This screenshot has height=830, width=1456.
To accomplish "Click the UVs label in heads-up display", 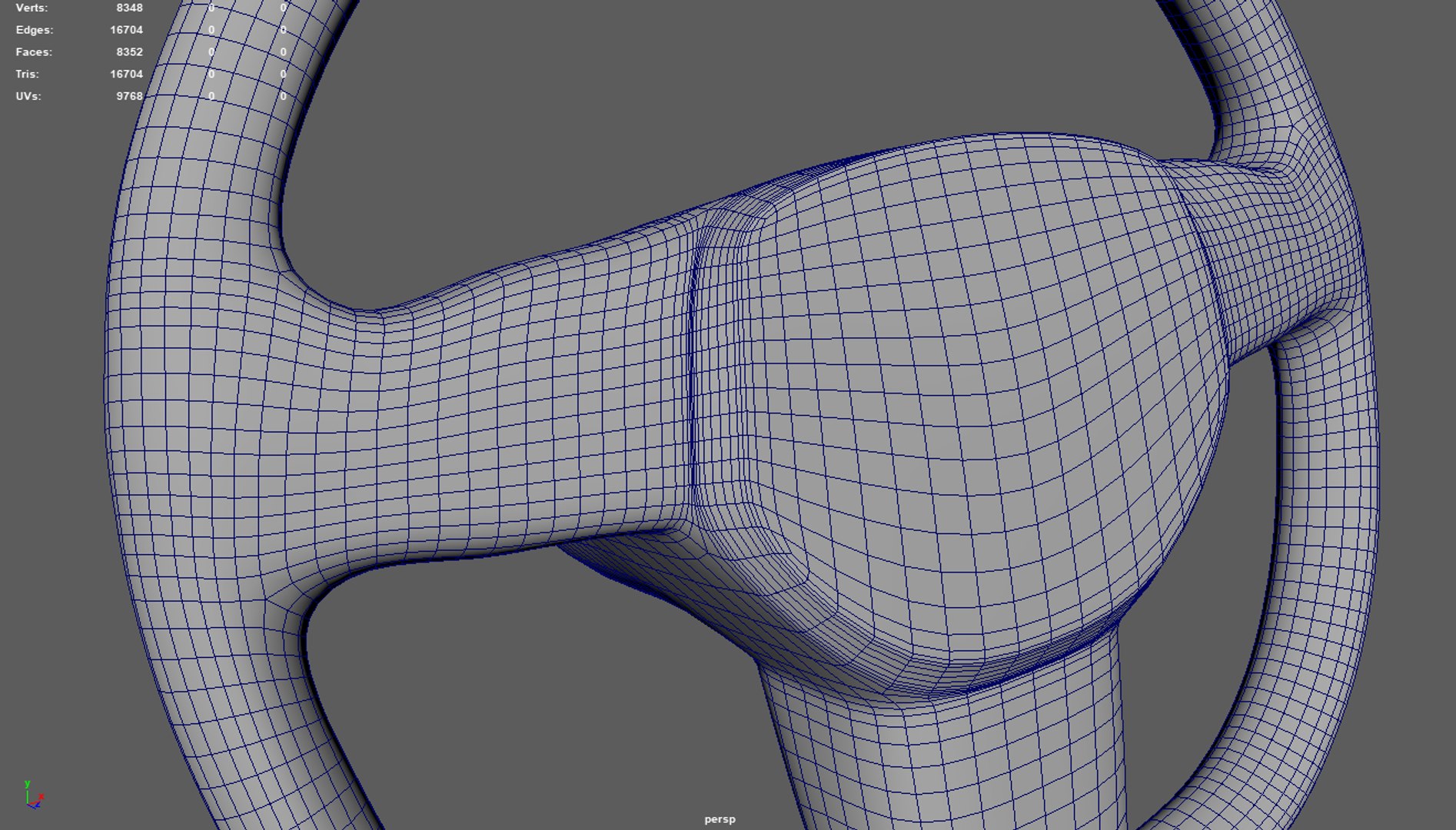I will click(x=28, y=96).
